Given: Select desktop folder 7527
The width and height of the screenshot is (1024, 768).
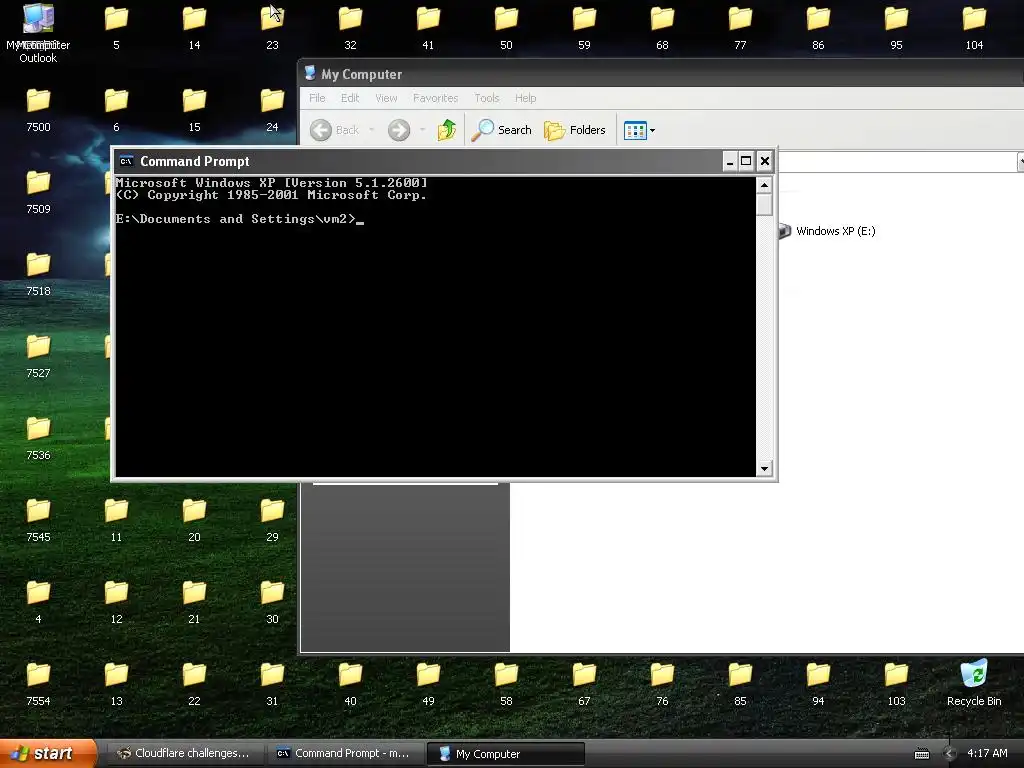Looking at the screenshot, I should 38,357.
